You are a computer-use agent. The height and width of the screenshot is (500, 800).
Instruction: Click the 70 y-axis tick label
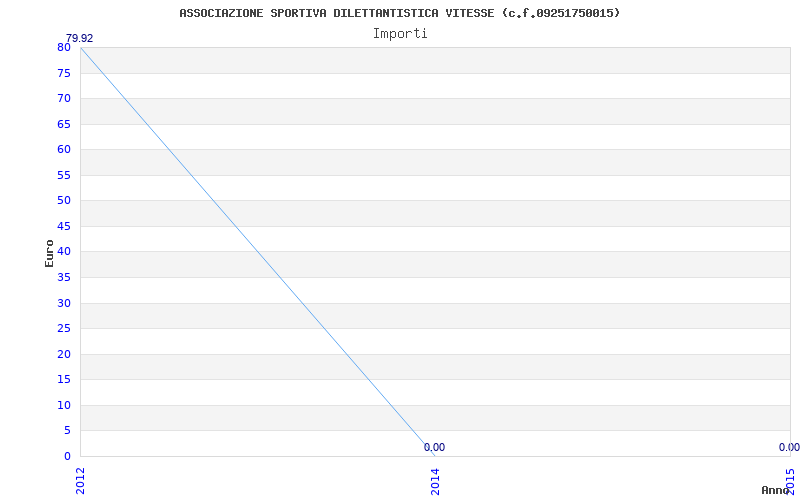(x=64, y=98)
